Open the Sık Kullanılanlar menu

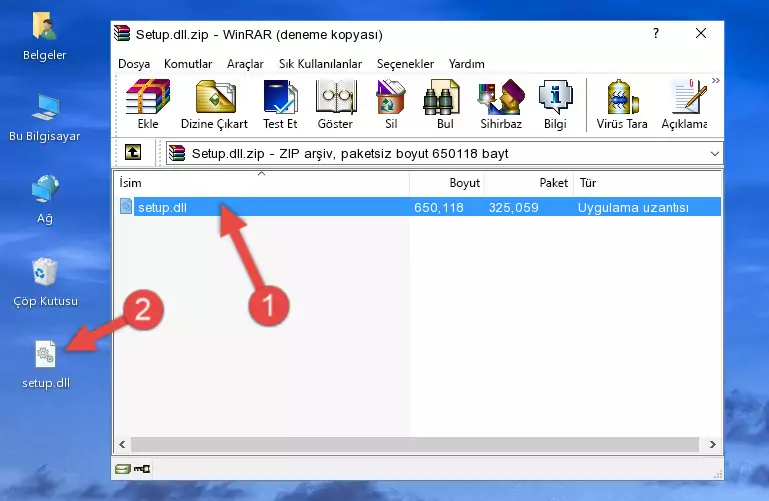320,64
